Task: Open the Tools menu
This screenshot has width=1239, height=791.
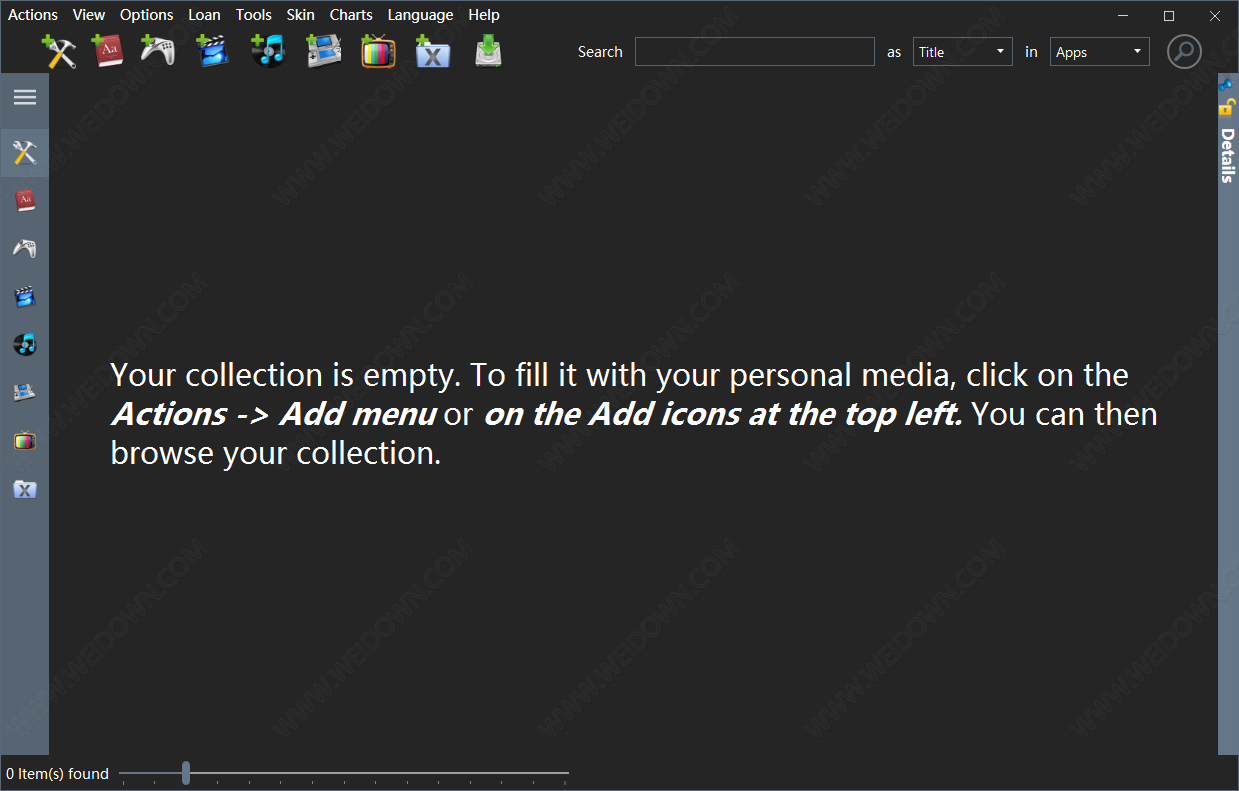Action: click(x=254, y=15)
